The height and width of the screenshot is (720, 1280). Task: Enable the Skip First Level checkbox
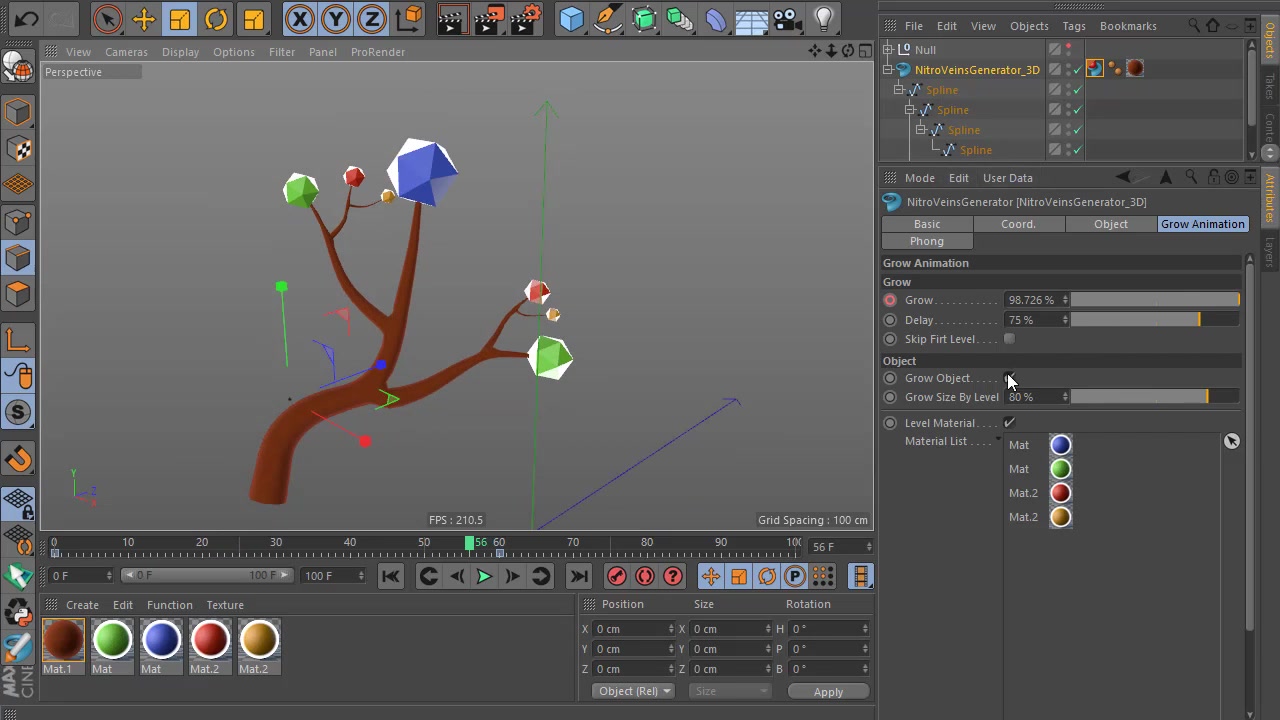(x=1008, y=339)
